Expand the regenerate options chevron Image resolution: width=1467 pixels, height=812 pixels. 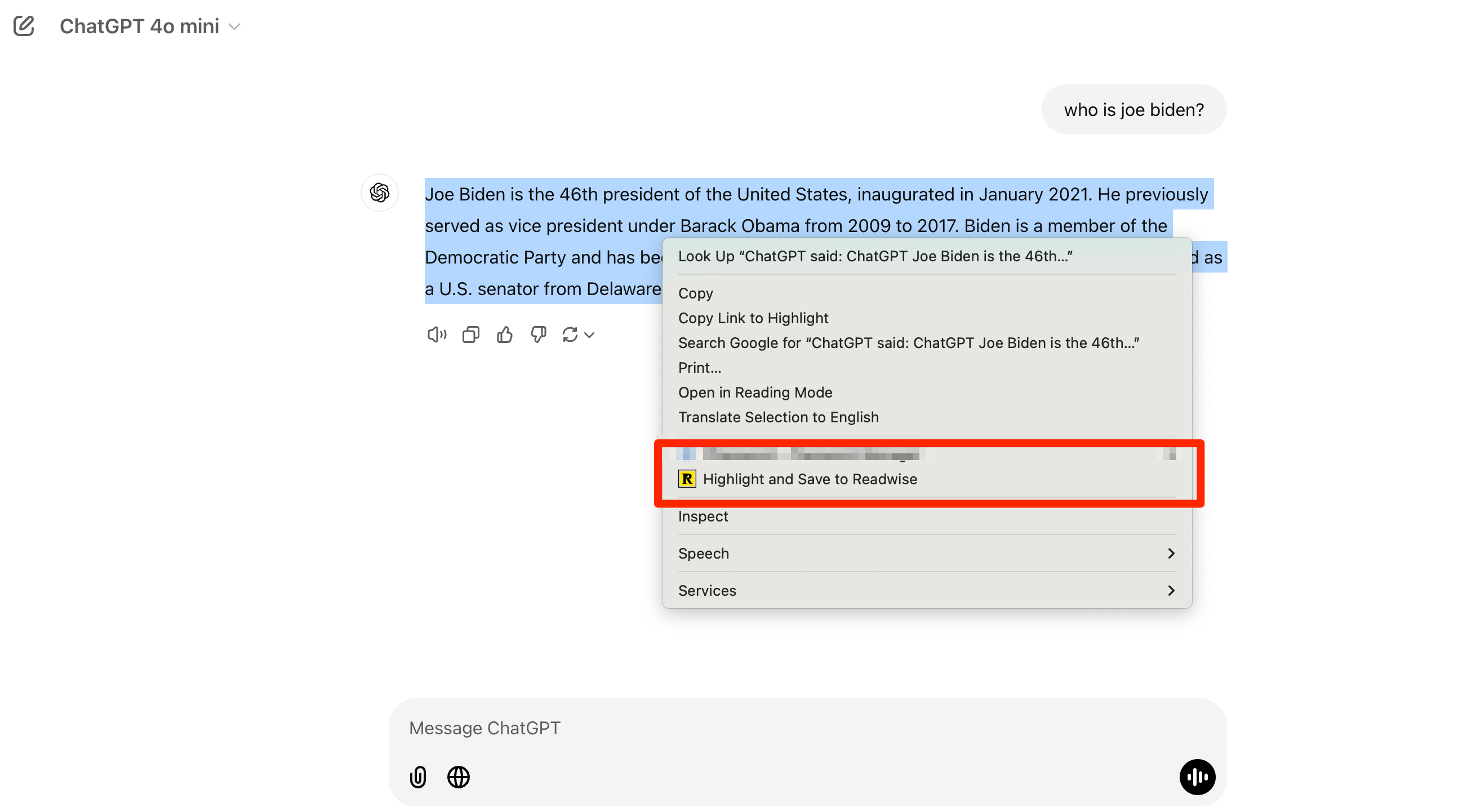590,336
